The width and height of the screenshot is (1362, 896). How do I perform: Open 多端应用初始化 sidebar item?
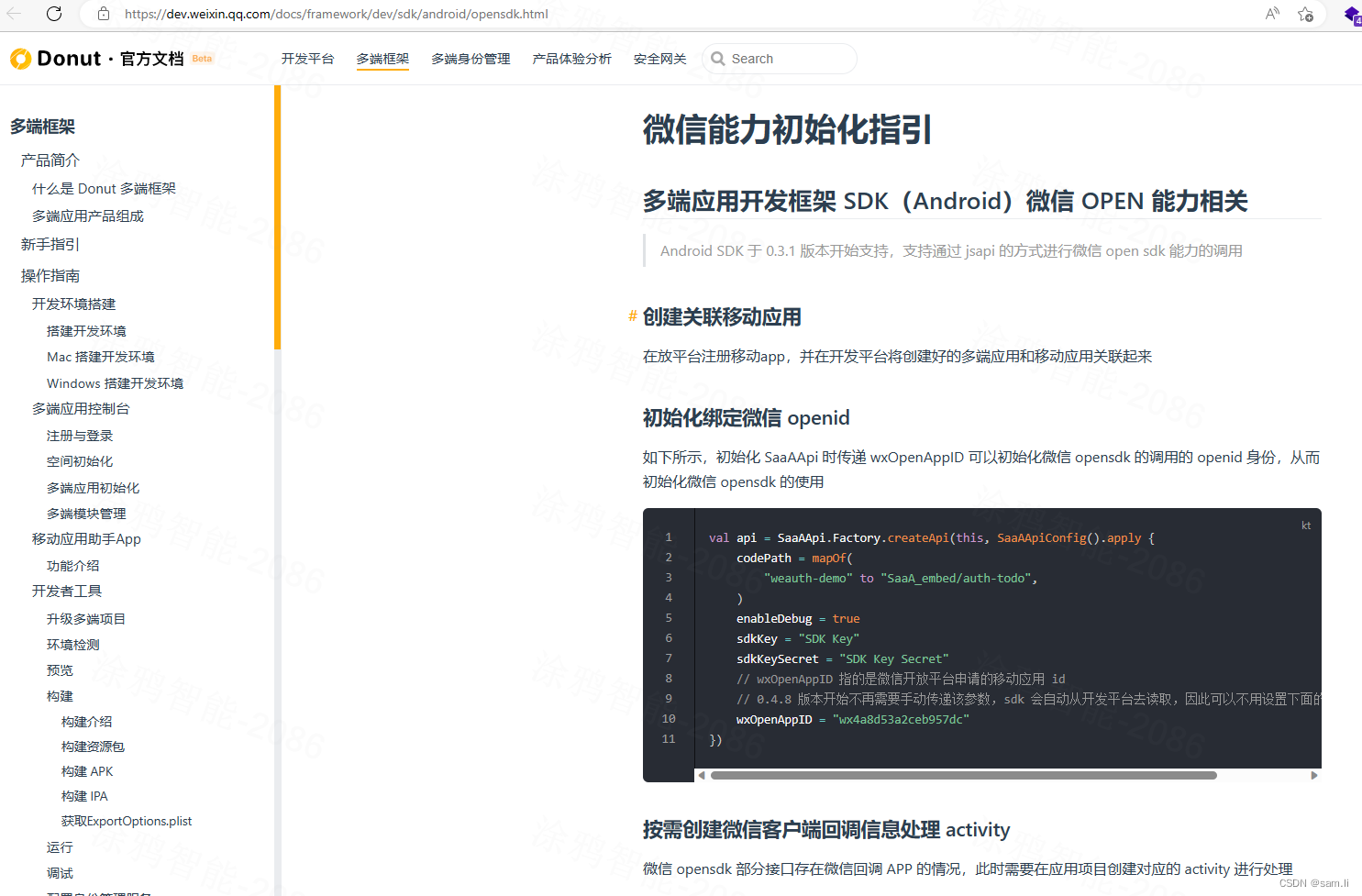tap(93, 488)
